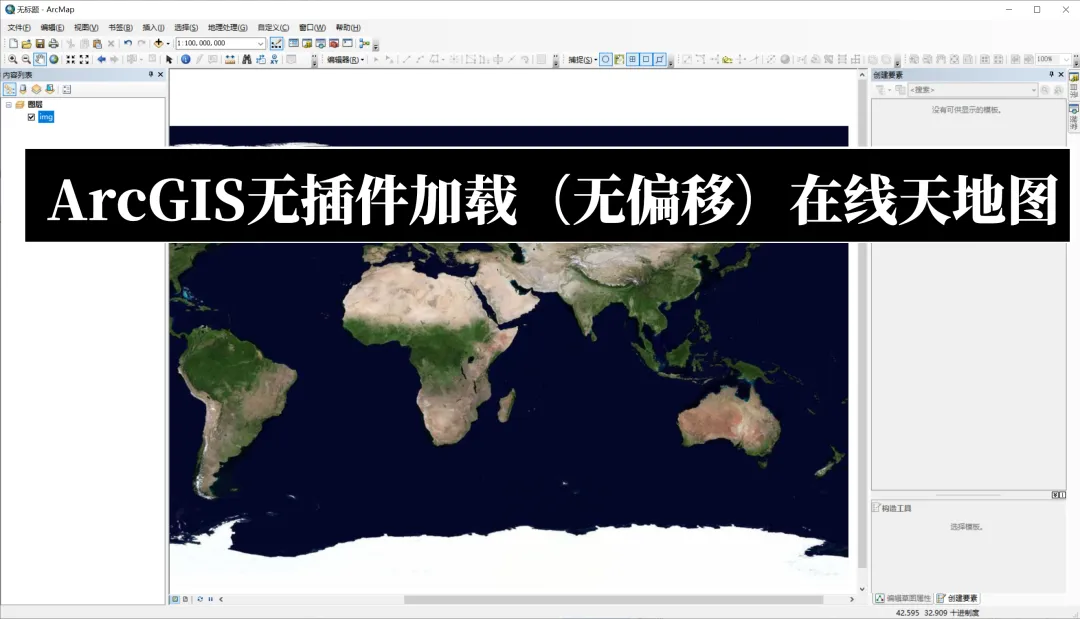Open the 视图(V) menu
Image resolution: width=1080 pixels, height=619 pixels.
pyautogui.click(x=86, y=28)
